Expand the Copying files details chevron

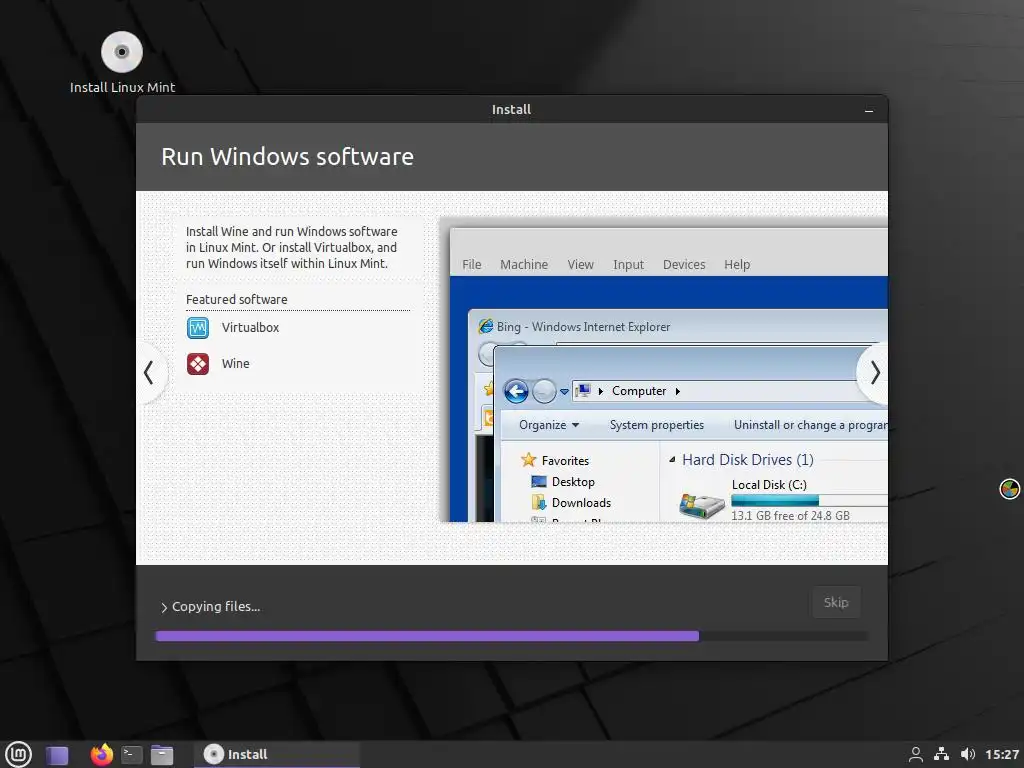click(164, 607)
